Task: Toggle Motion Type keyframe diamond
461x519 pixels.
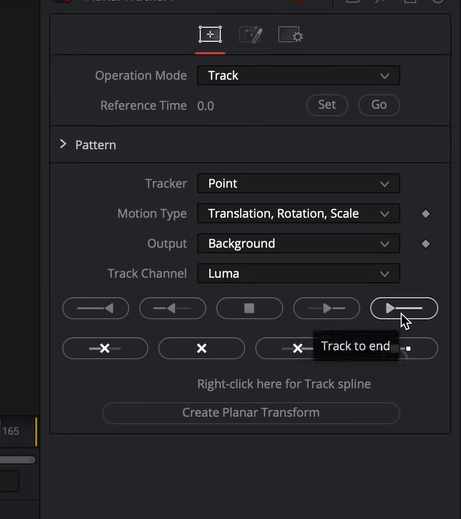Action: (x=425, y=214)
